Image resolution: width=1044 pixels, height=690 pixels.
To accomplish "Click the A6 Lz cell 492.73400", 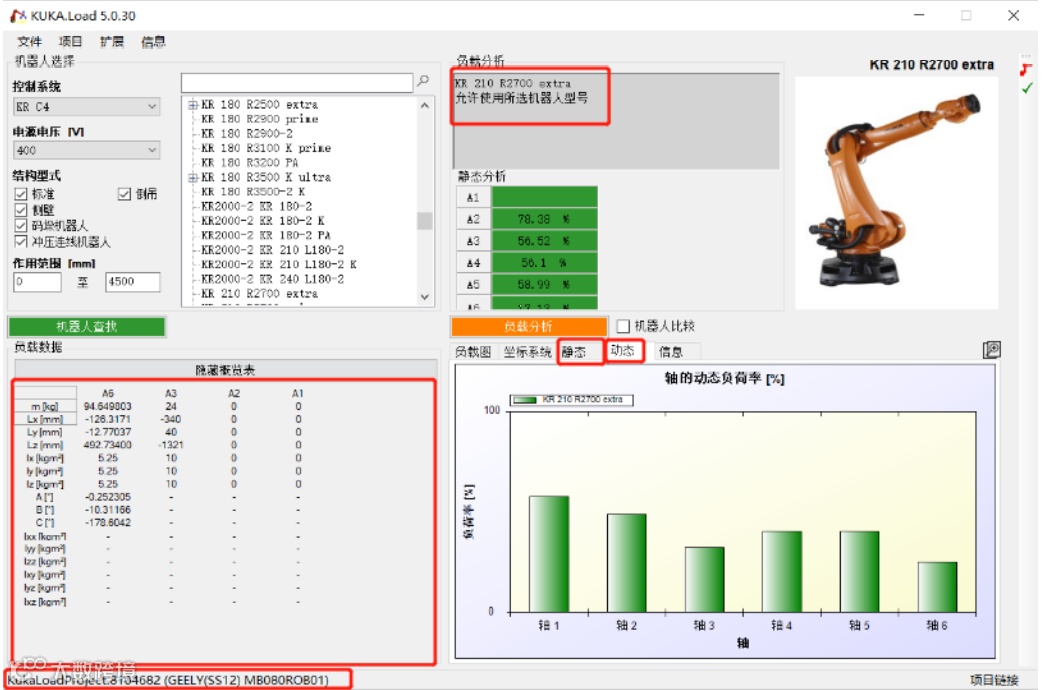I will tap(107, 445).
